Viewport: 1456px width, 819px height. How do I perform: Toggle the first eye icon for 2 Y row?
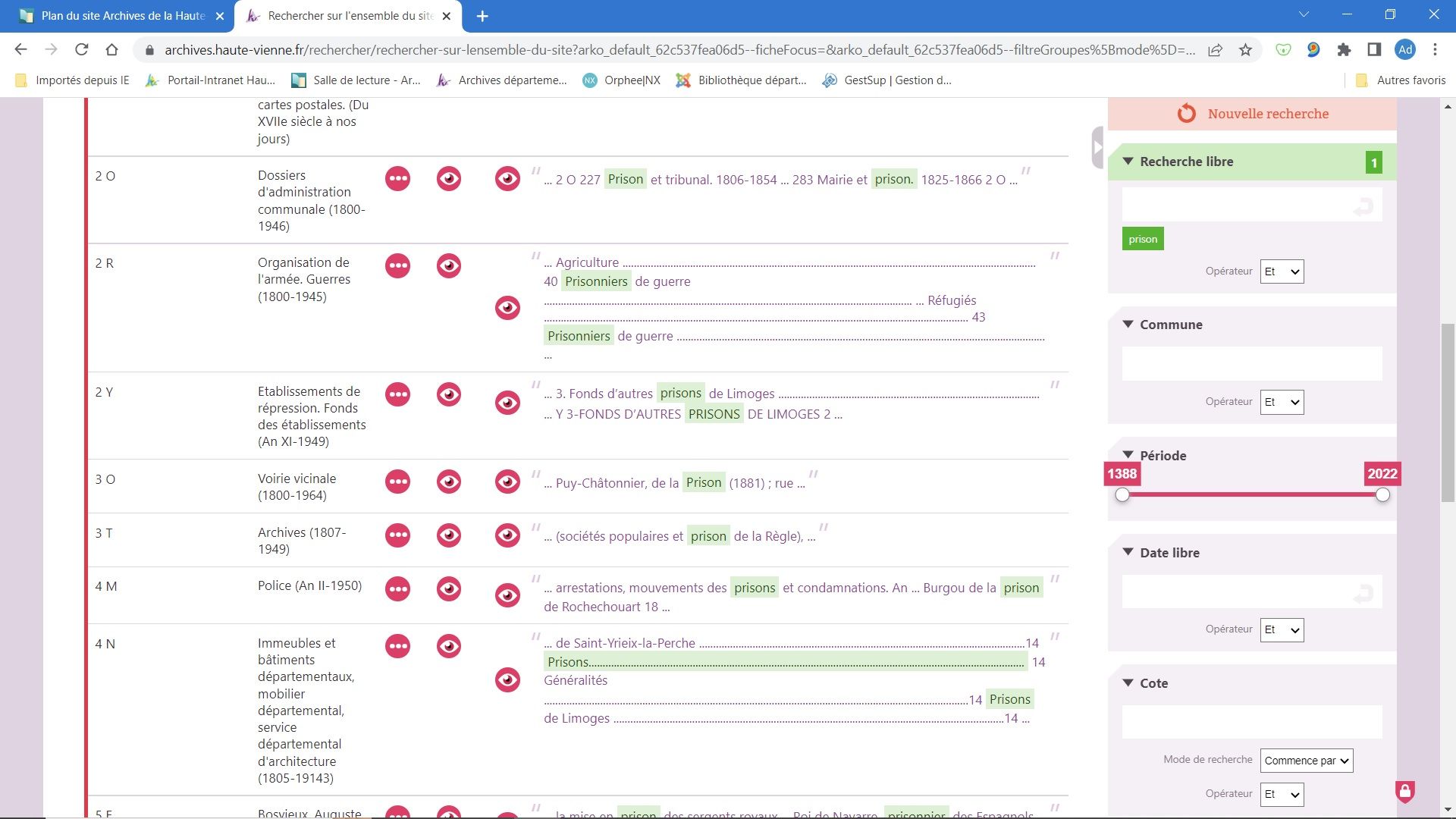pos(449,394)
